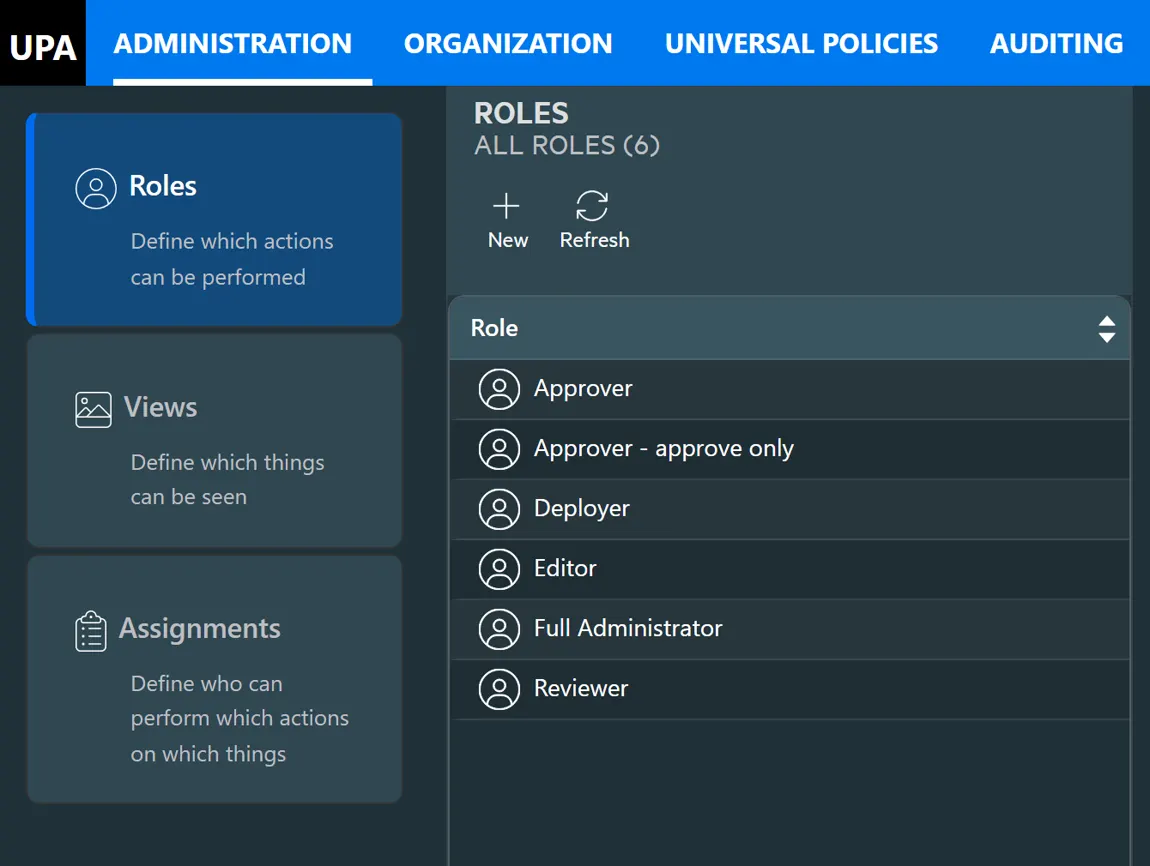
Task: Click the Reviewer role icon
Action: pyautogui.click(x=499, y=689)
